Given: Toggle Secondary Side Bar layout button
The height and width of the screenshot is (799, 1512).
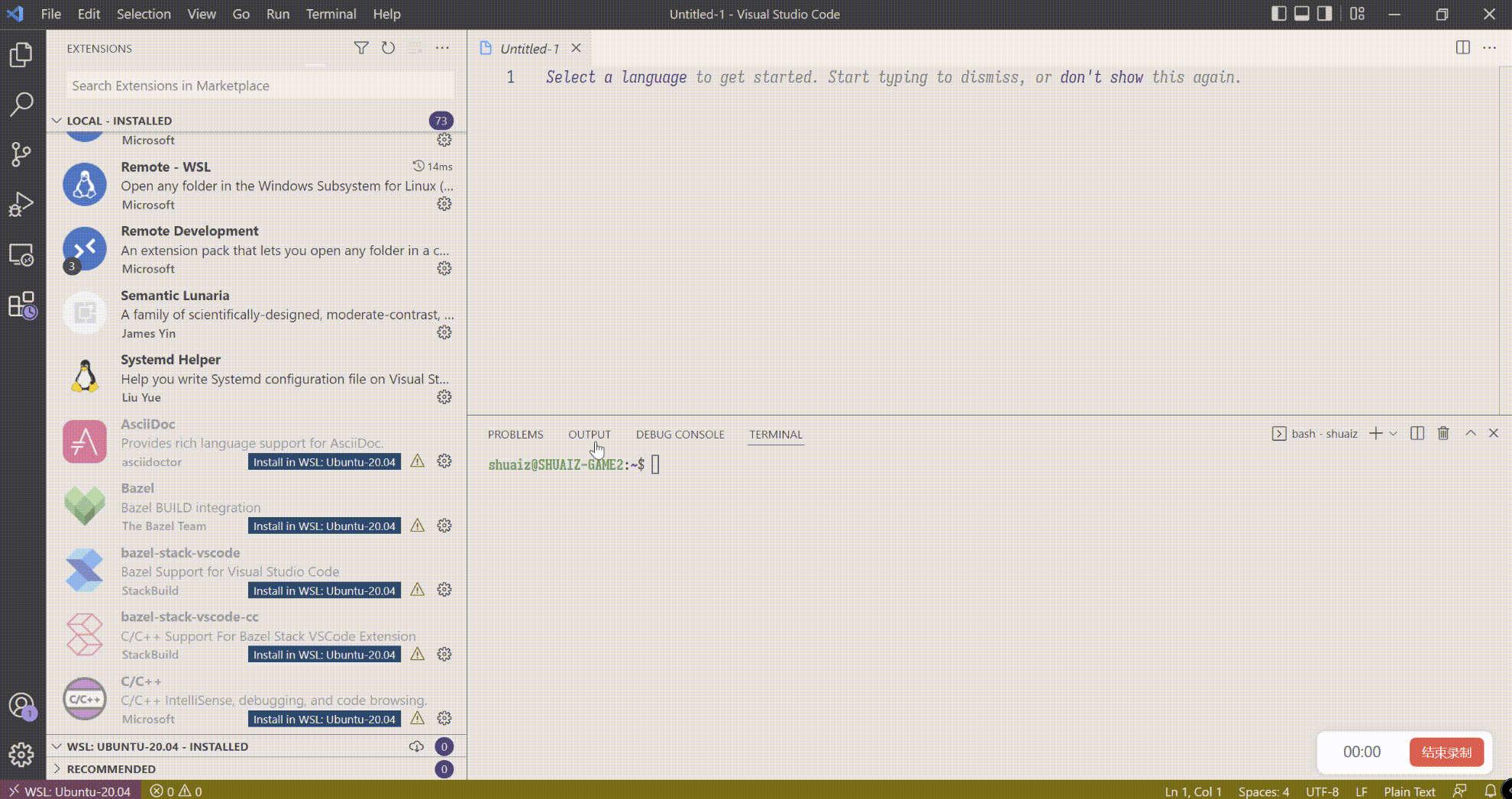Looking at the screenshot, I should tap(1325, 14).
